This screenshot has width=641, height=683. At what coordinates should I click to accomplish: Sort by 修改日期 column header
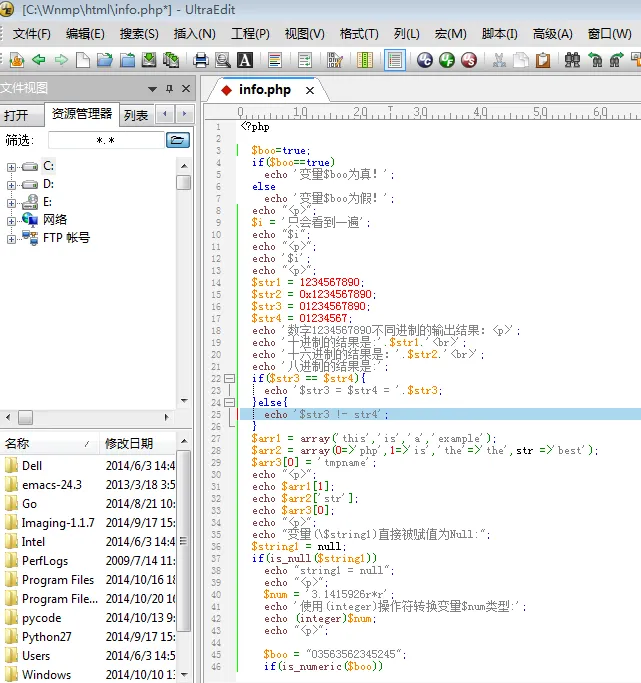pyautogui.click(x=138, y=443)
